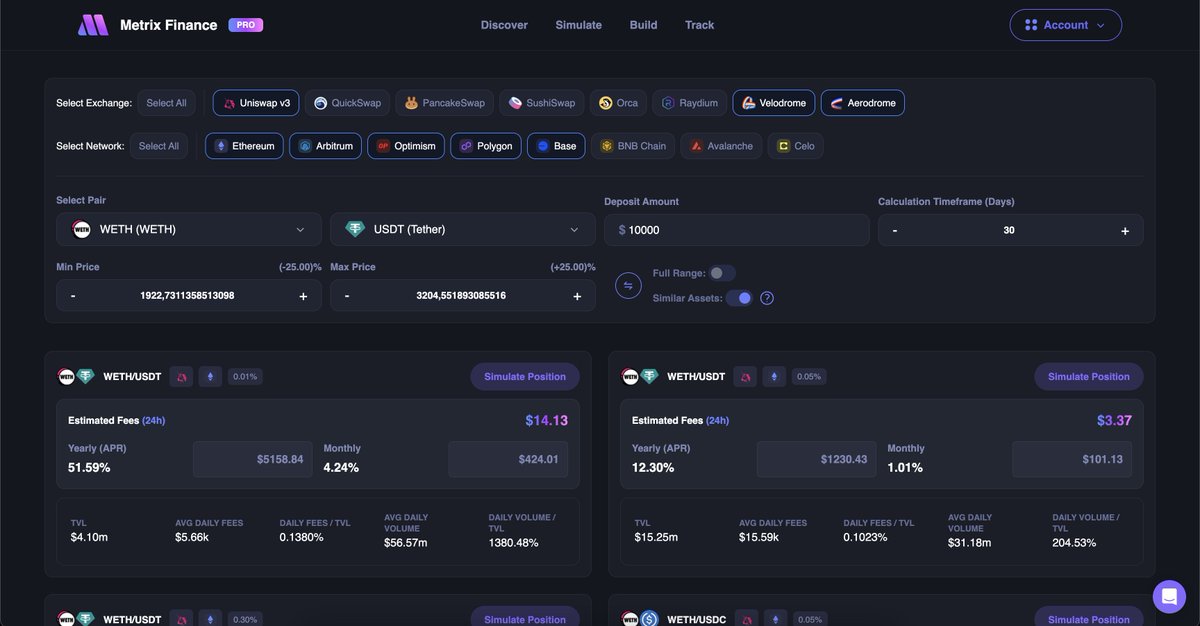Click Ethereum icon on WETH/USDT 0.05% card
1200x626 pixels.
click(x=774, y=377)
